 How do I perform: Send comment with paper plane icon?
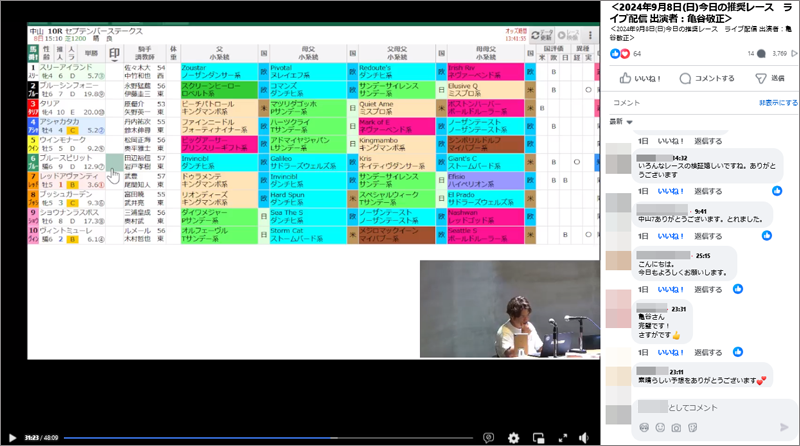(784, 427)
